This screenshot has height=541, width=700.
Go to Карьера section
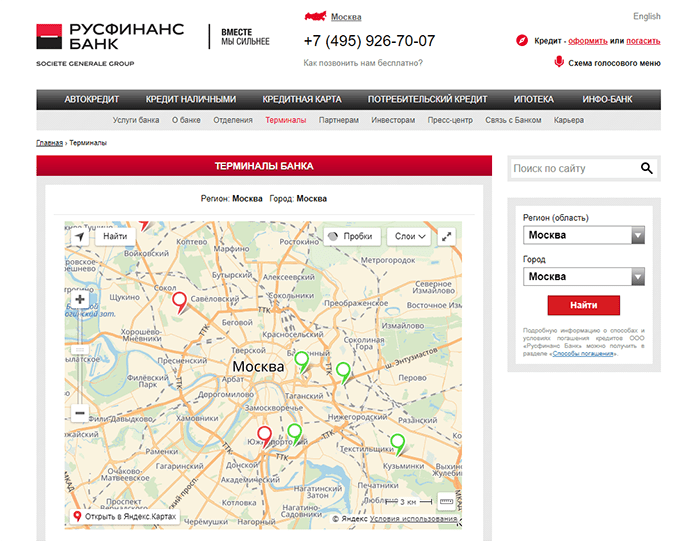(x=569, y=120)
